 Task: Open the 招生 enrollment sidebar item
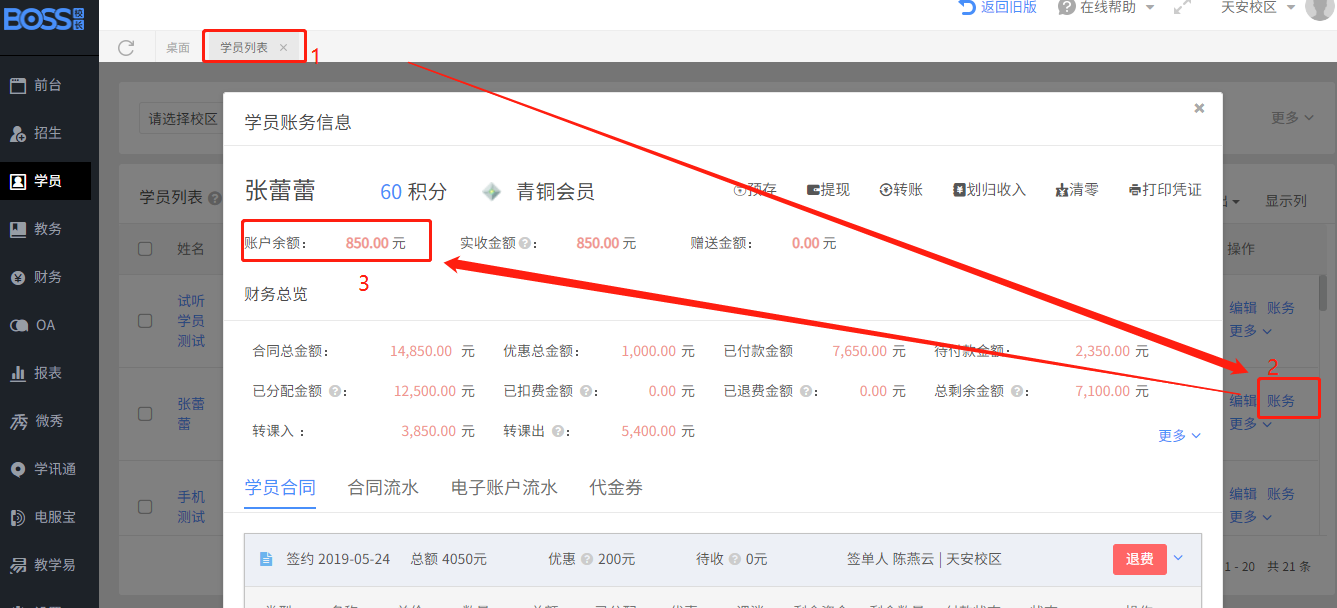click(x=46, y=133)
